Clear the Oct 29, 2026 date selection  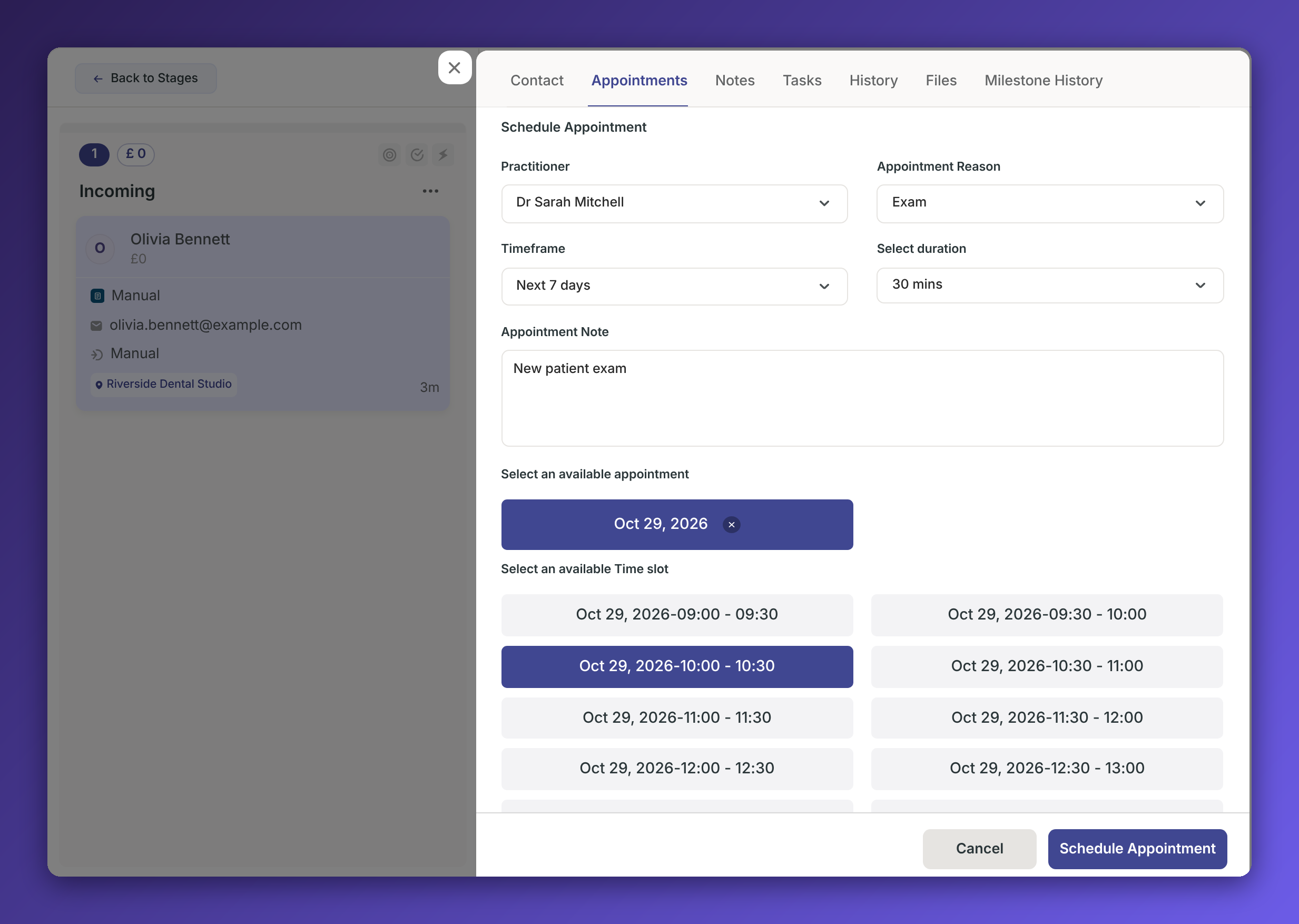732,525
